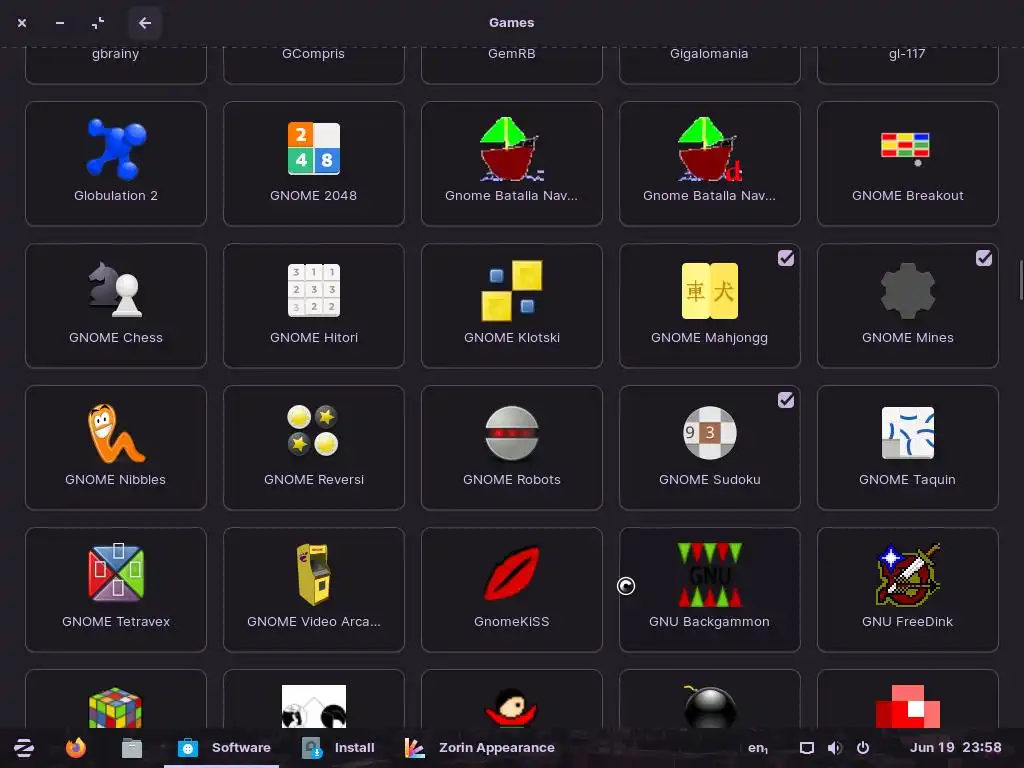The height and width of the screenshot is (768, 1024).
Task: Open the GNOME Tetravex icon
Action: tap(116, 573)
